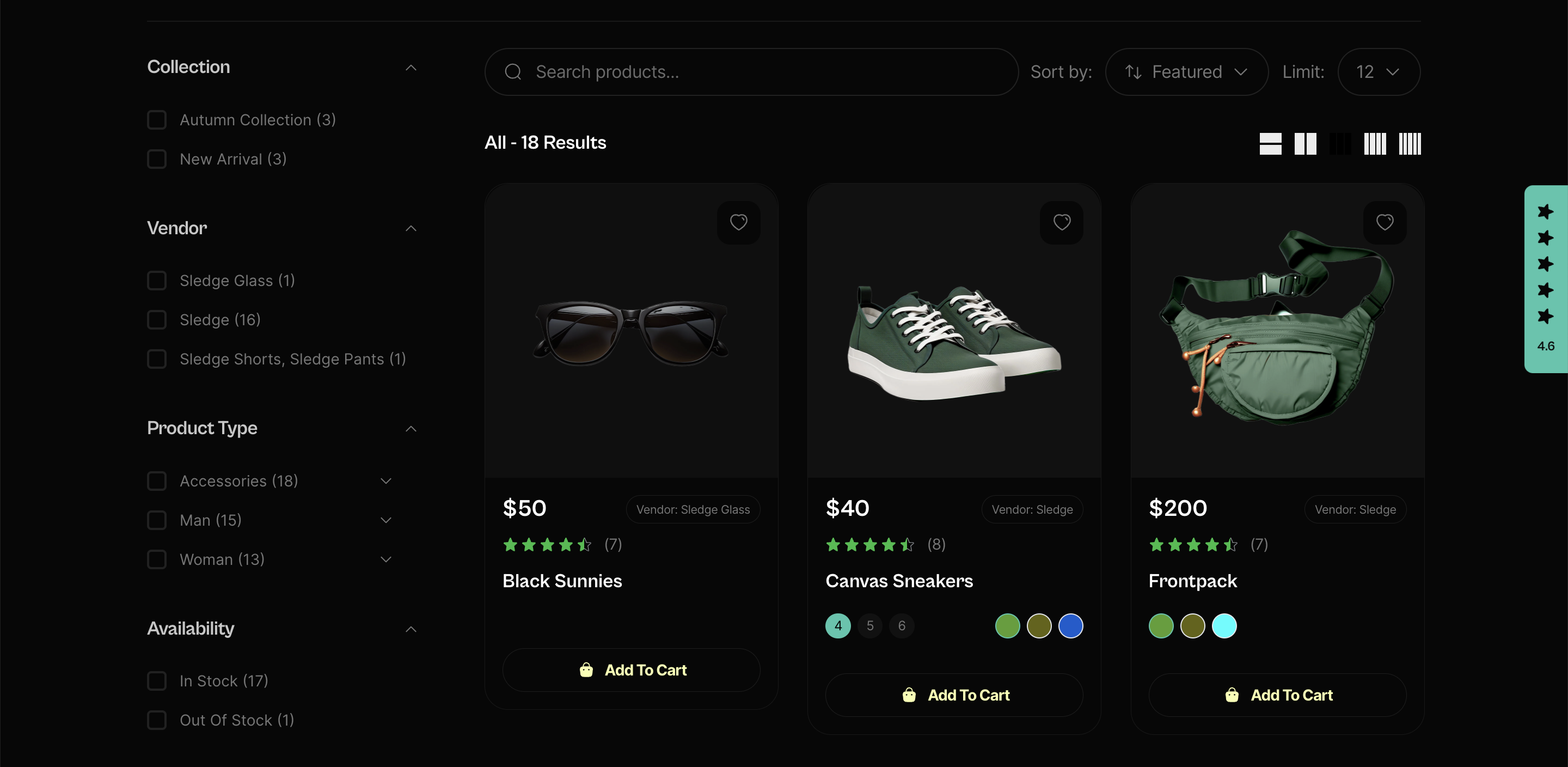Collapse the Vendor filter section
Screen dimensions: 1568x767
click(x=412, y=228)
